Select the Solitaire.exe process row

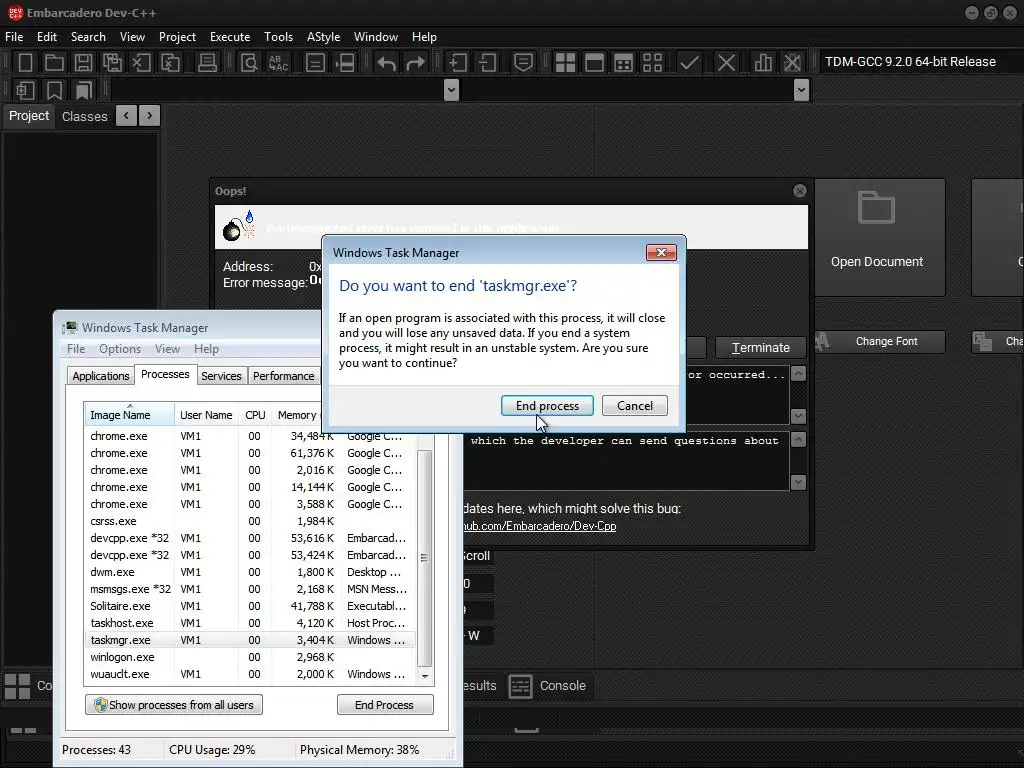pyautogui.click(x=249, y=606)
